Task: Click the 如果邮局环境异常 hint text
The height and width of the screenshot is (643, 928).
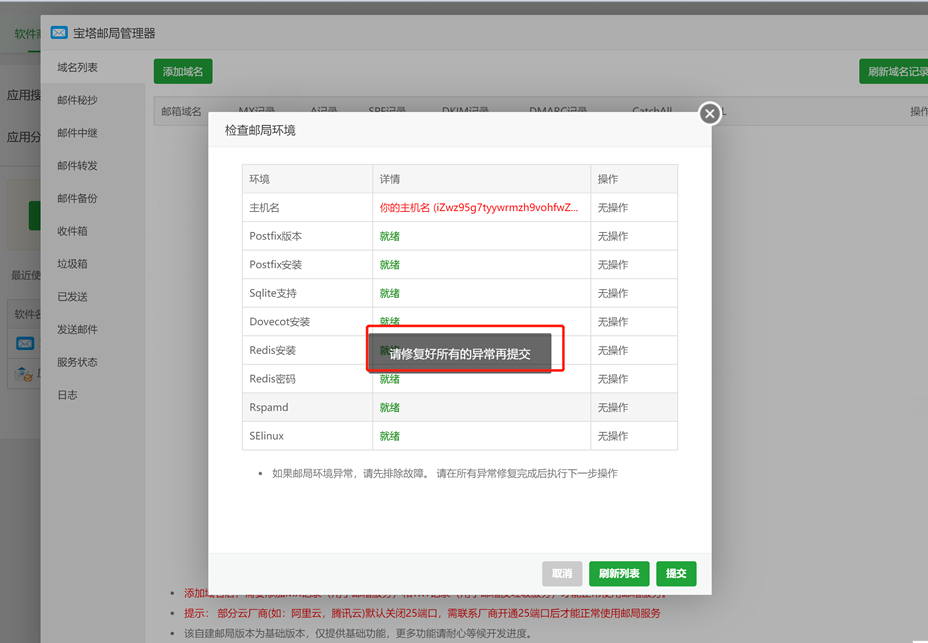Action: coord(444,473)
